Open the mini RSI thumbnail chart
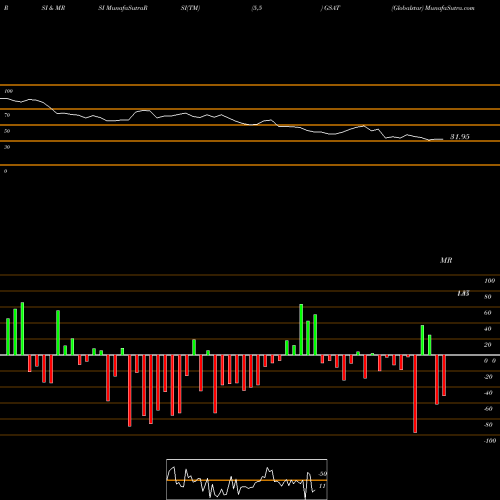This screenshot has height=500, width=500. (x=247, y=479)
